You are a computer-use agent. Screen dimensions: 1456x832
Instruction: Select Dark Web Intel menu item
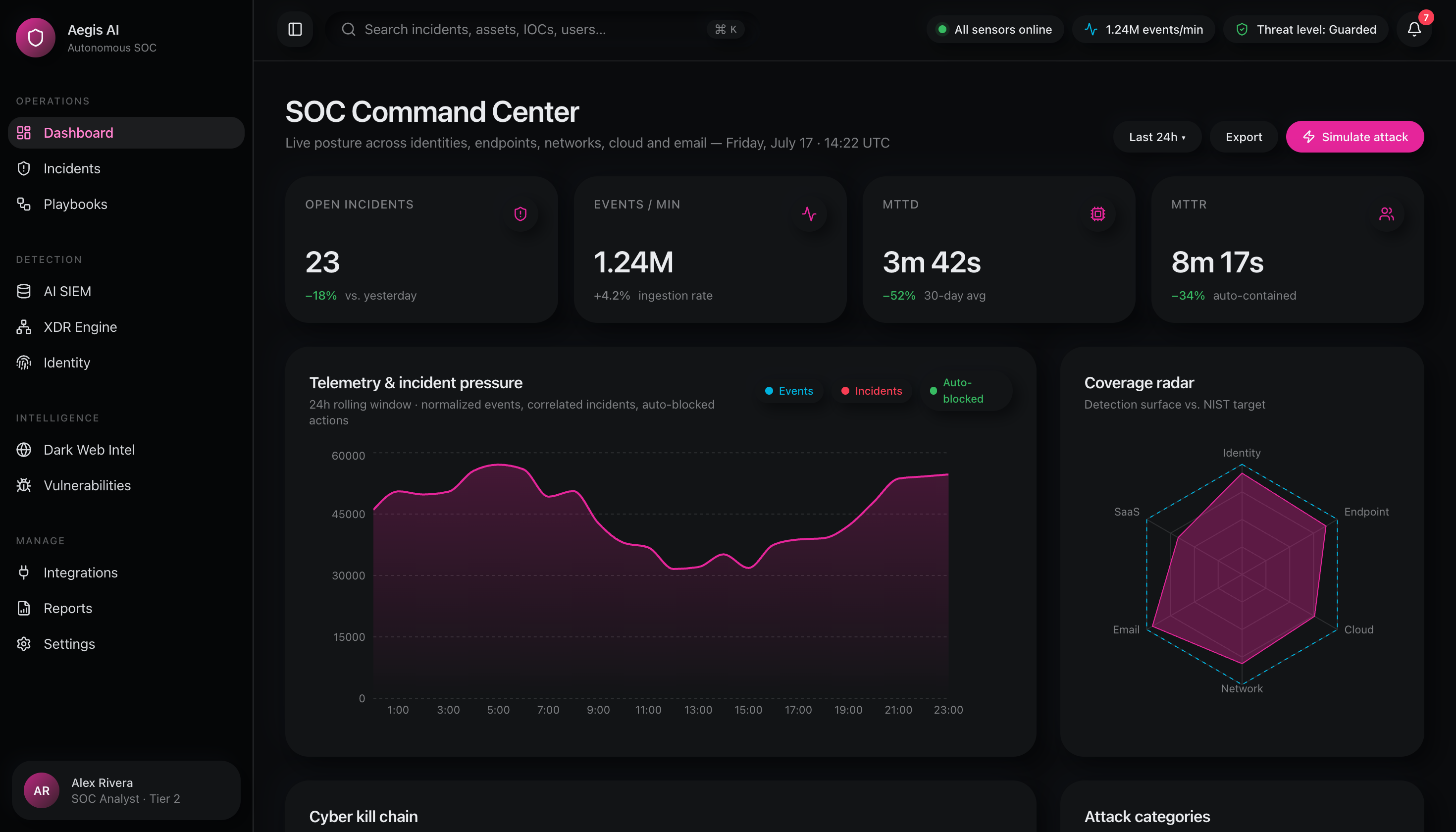coord(126,450)
